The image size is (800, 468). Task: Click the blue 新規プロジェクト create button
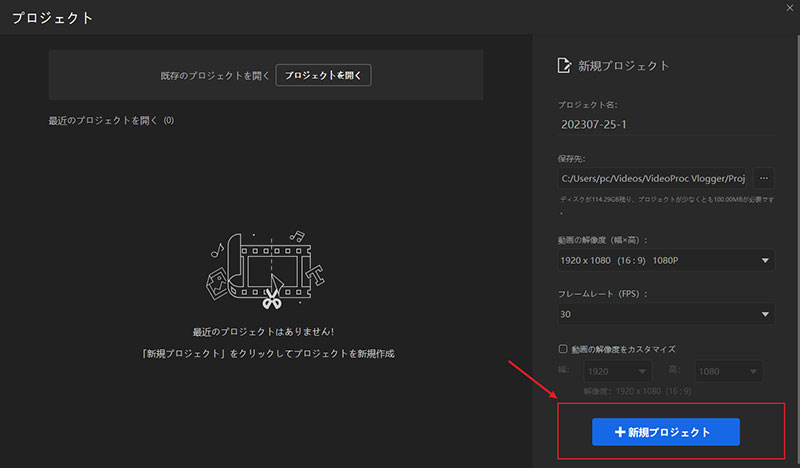[665, 432]
